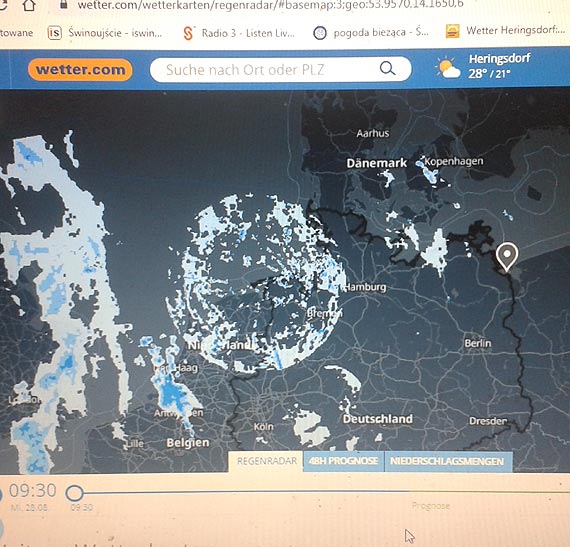The width and height of the screenshot is (570, 547).
Task: Click the timeline slider handle at 09:30
Action: pos(75,493)
